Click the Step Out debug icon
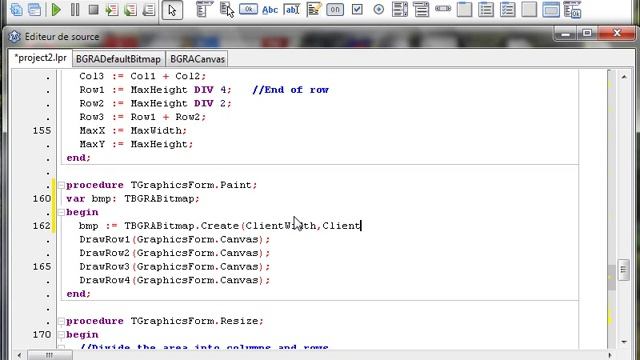This screenshot has width=640, height=360. pyautogui.click(x=149, y=9)
